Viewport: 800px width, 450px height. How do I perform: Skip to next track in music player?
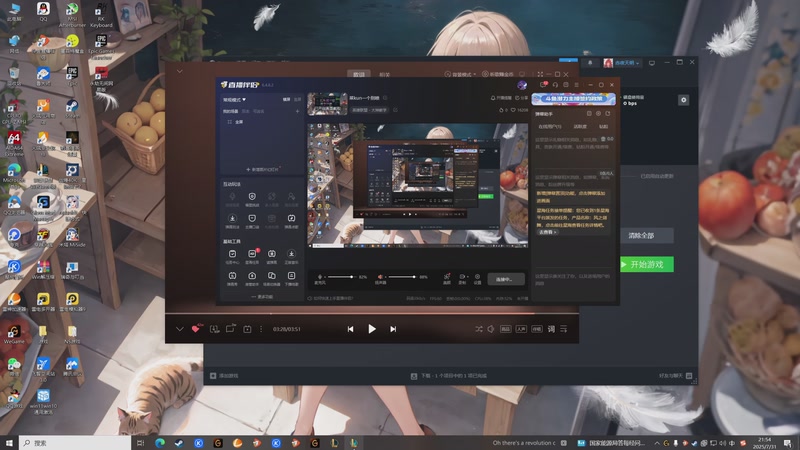[393, 329]
